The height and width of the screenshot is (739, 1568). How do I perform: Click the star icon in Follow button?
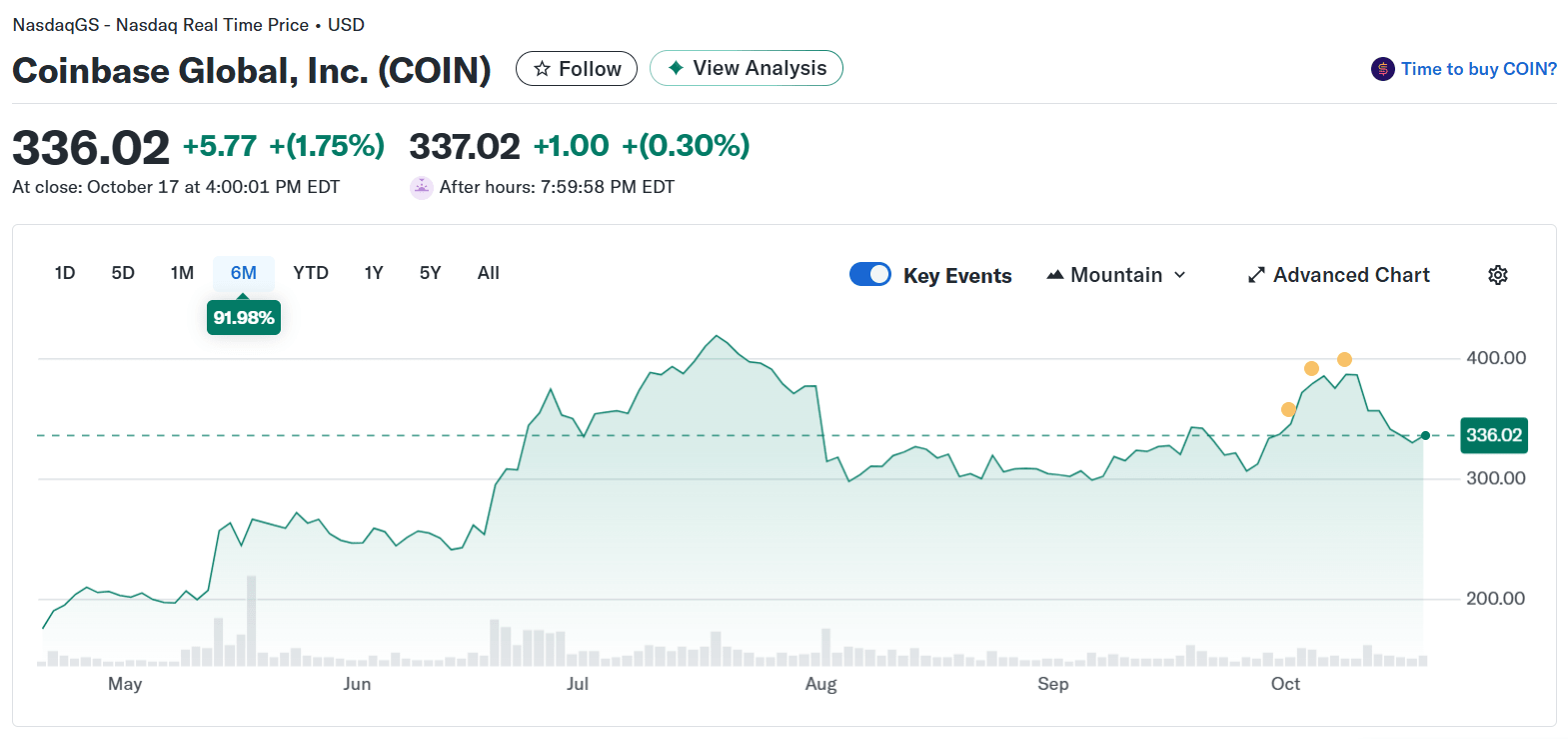542,69
